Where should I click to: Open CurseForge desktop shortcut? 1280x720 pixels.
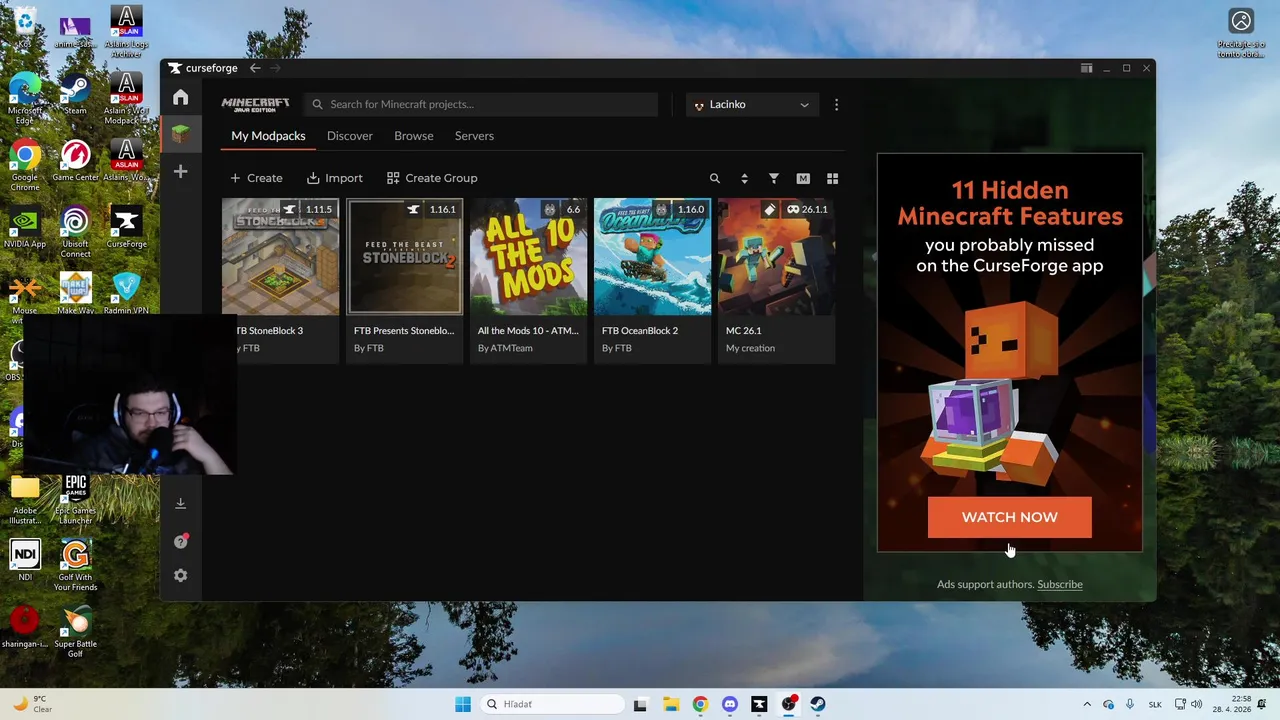[126, 227]
